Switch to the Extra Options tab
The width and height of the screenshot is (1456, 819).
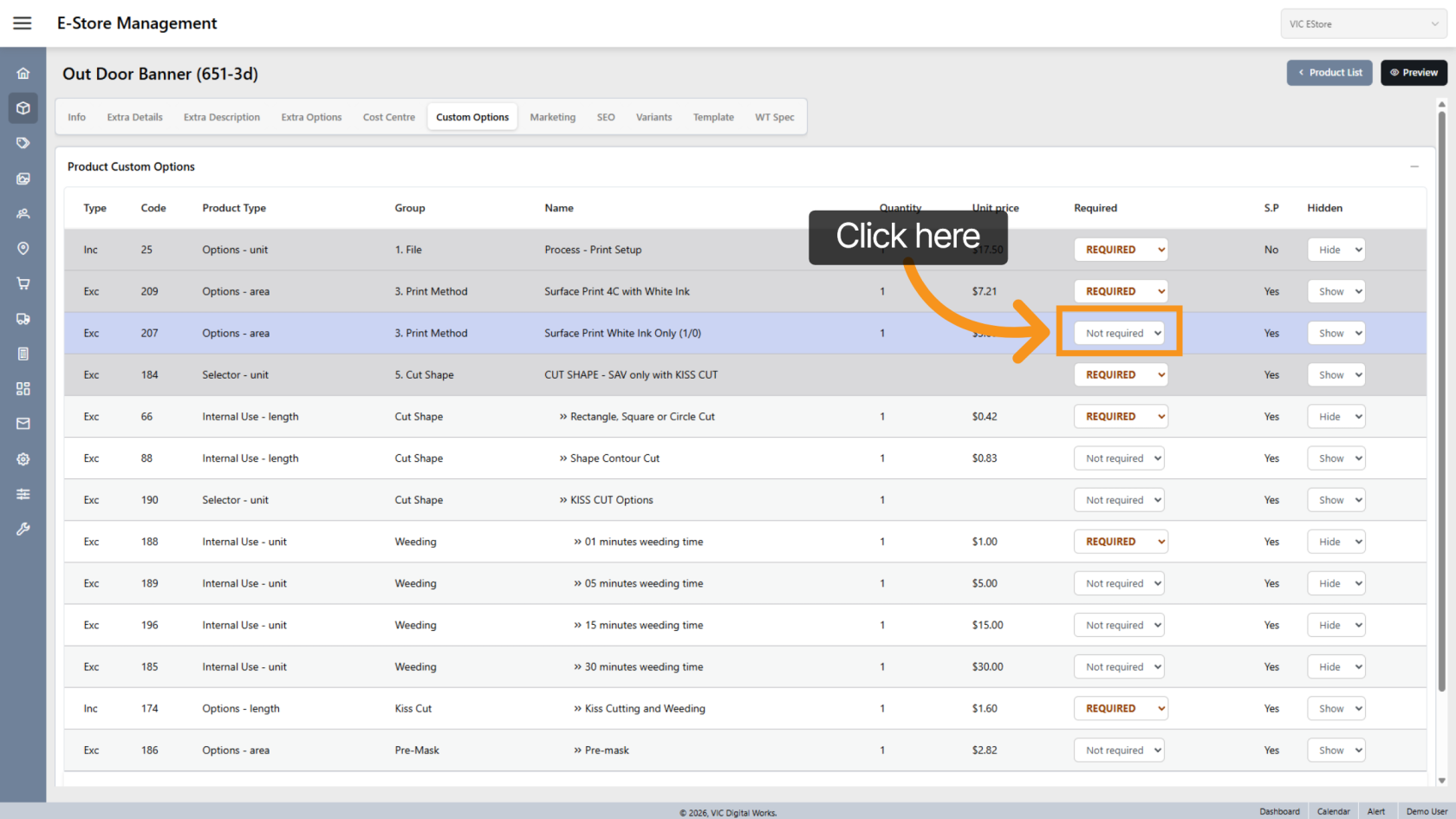tap(311, 117)
